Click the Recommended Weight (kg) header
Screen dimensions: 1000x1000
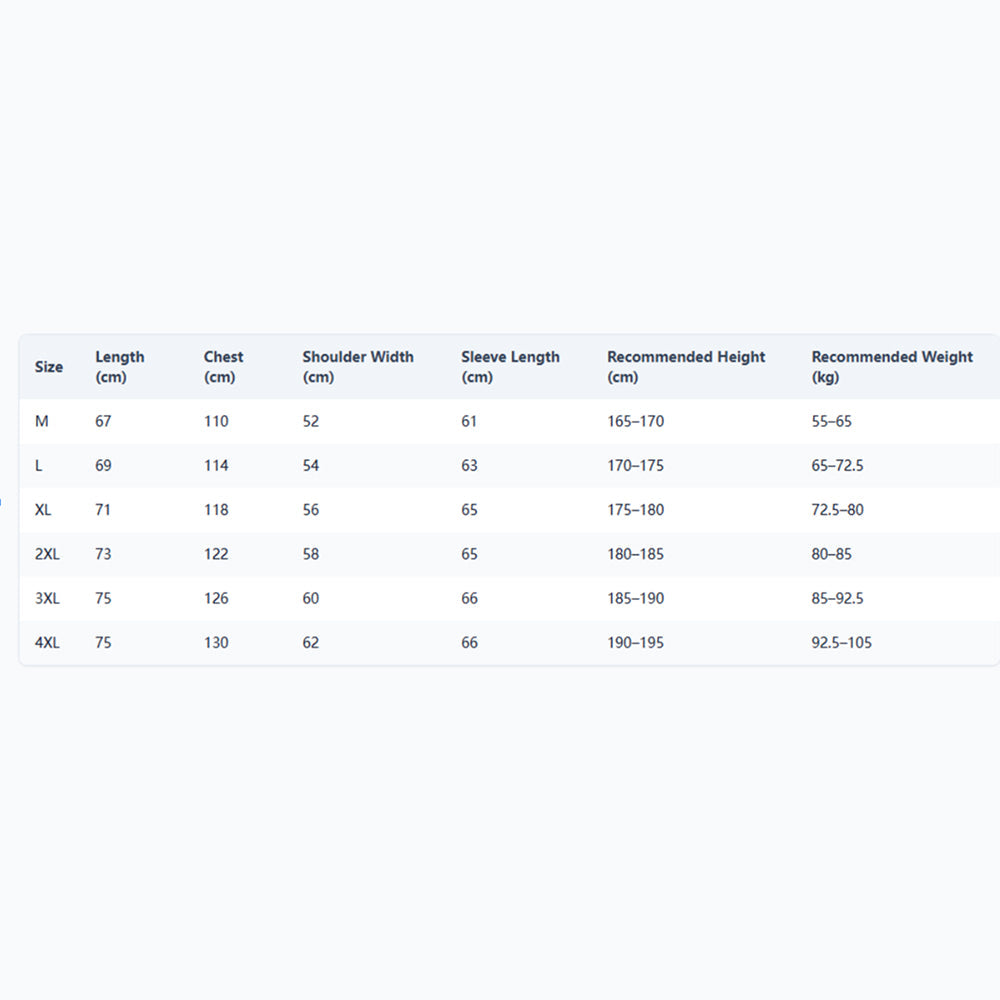coord(892,367)
